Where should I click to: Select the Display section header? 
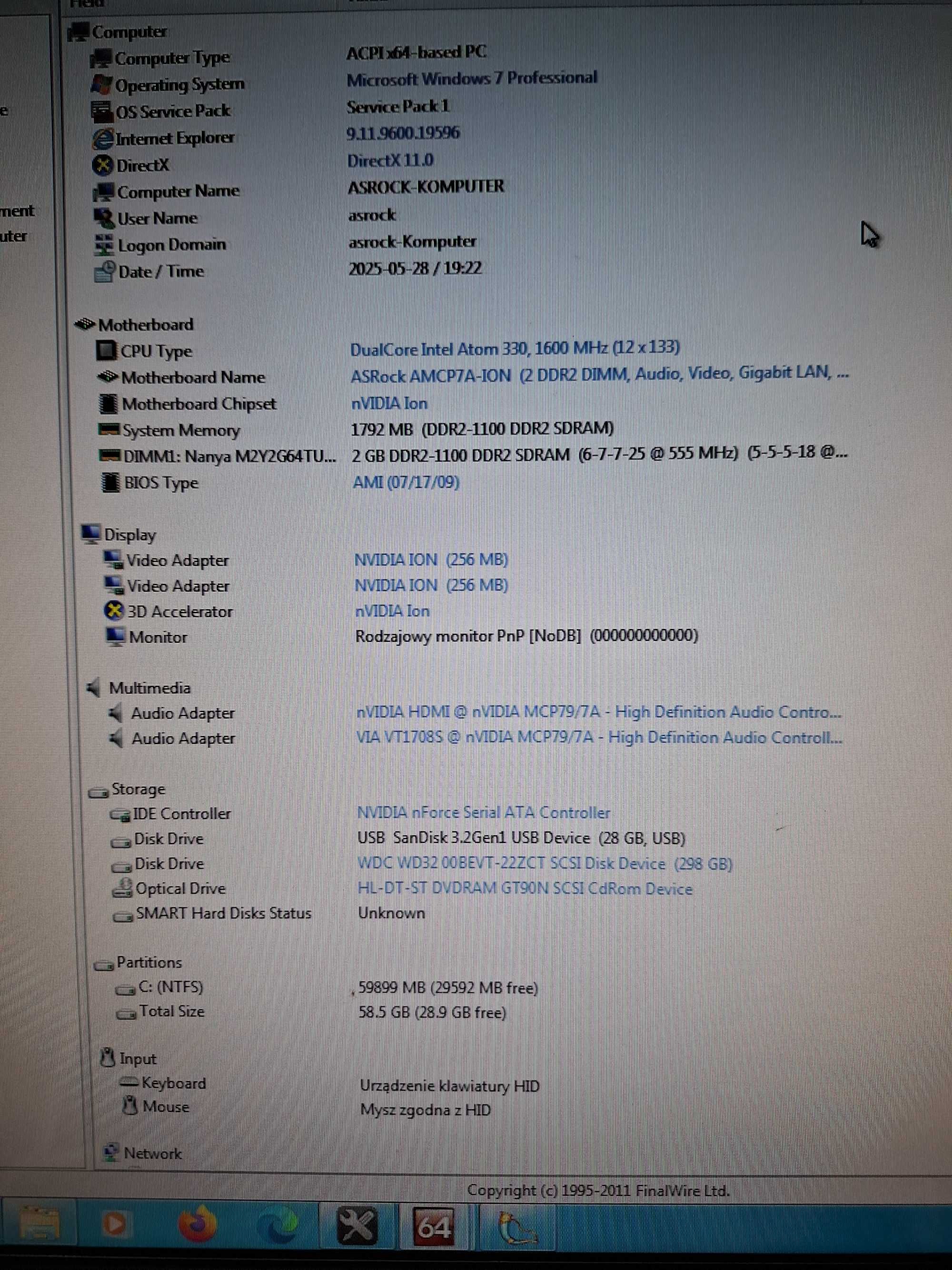(x=129, y=535)
